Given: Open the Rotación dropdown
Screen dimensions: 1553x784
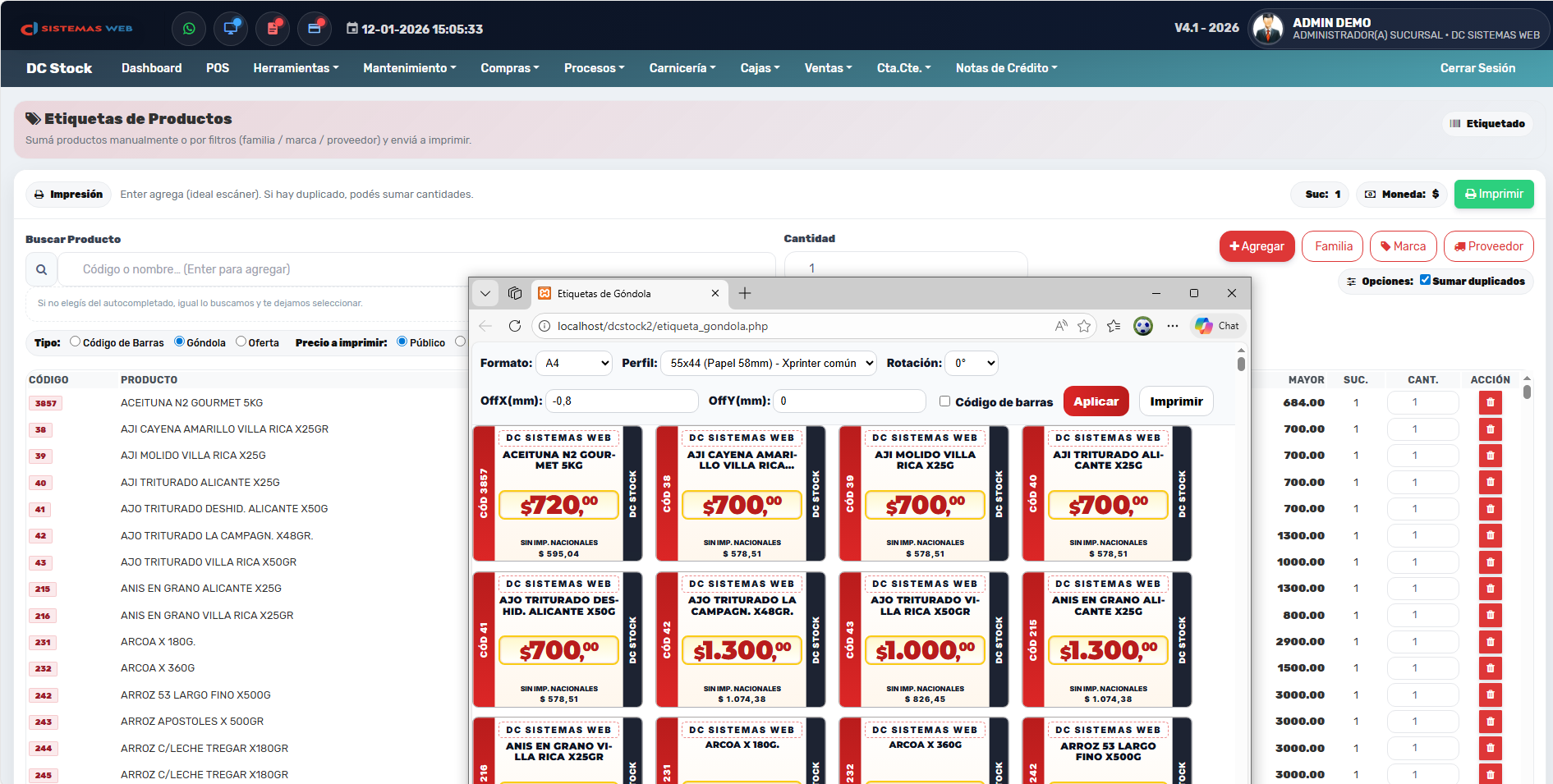Looking at the screenshot, I should click(972, 363).
